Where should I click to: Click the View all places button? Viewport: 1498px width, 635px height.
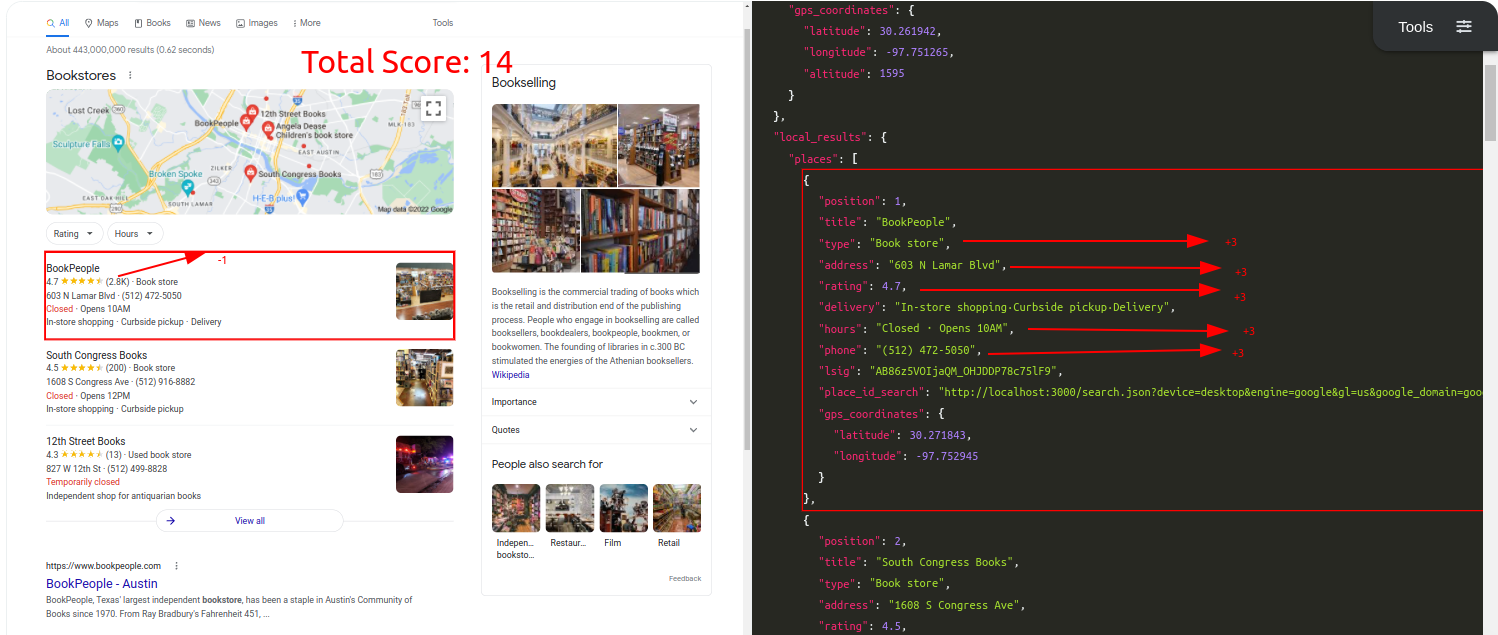click(x=250, y=521)
